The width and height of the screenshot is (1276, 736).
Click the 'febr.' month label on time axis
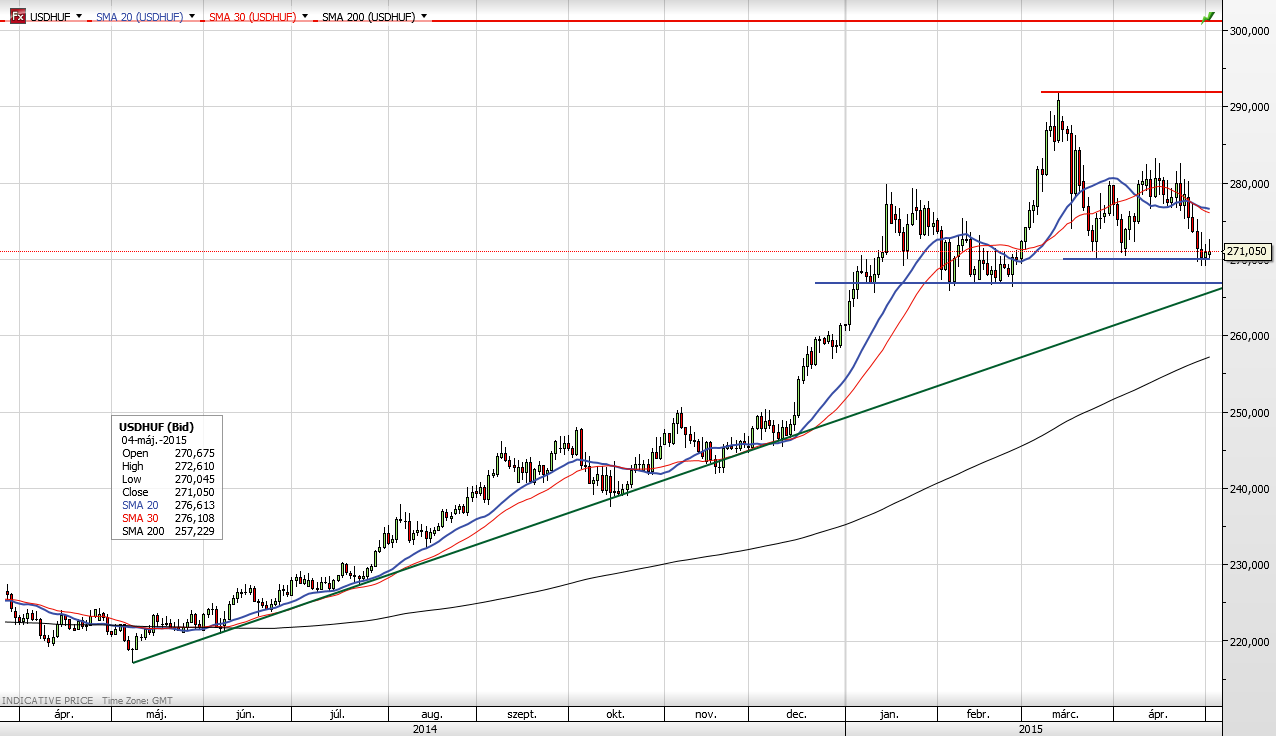[977, 715]
